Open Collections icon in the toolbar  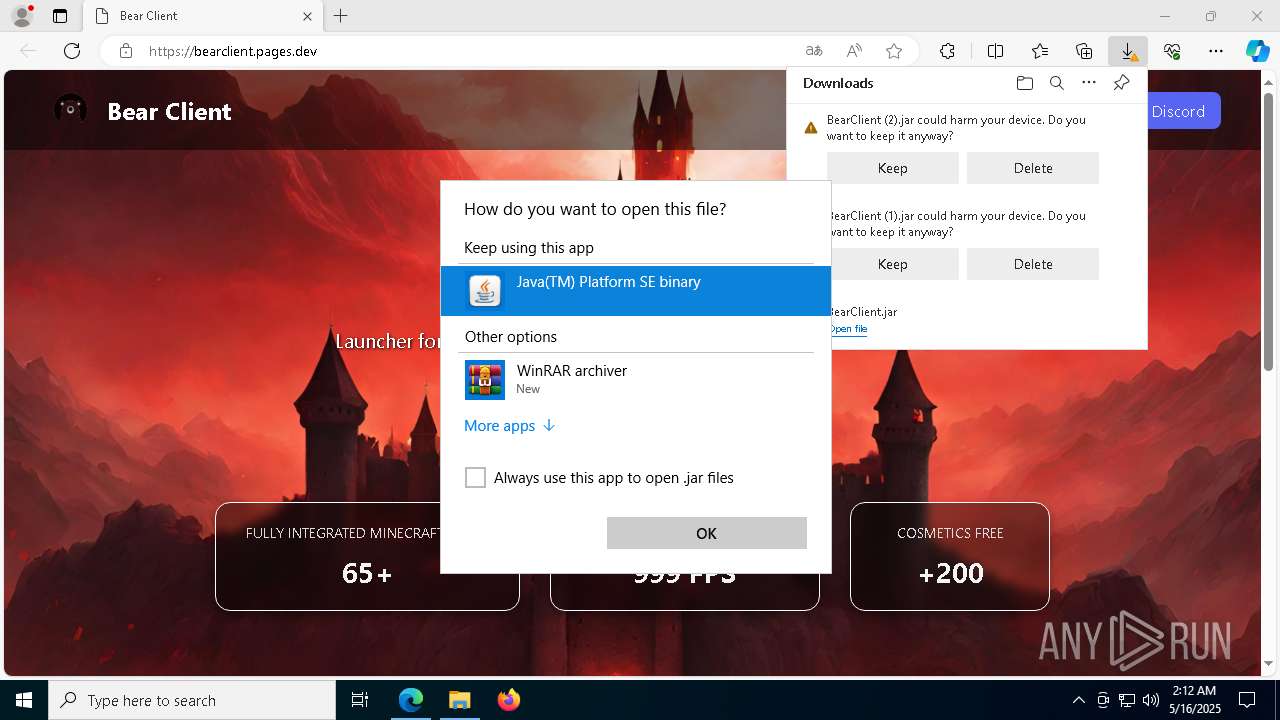1084,51
